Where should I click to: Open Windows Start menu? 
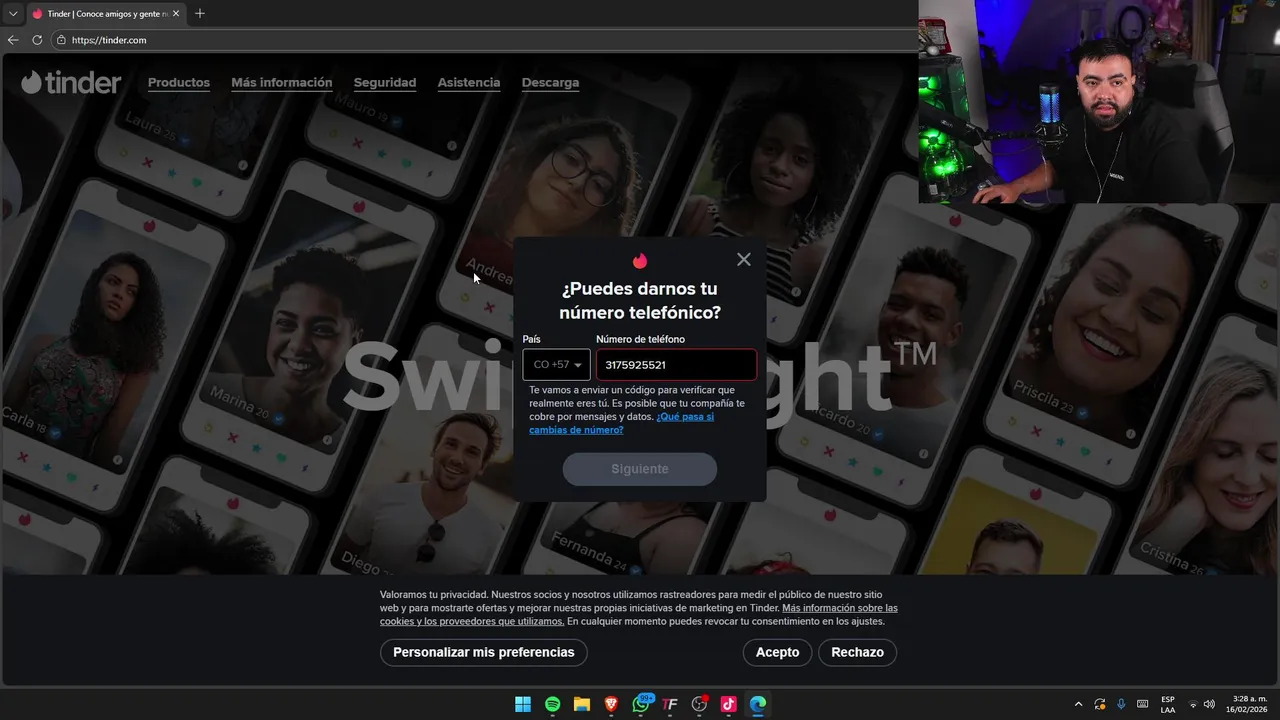pos(523,704)
